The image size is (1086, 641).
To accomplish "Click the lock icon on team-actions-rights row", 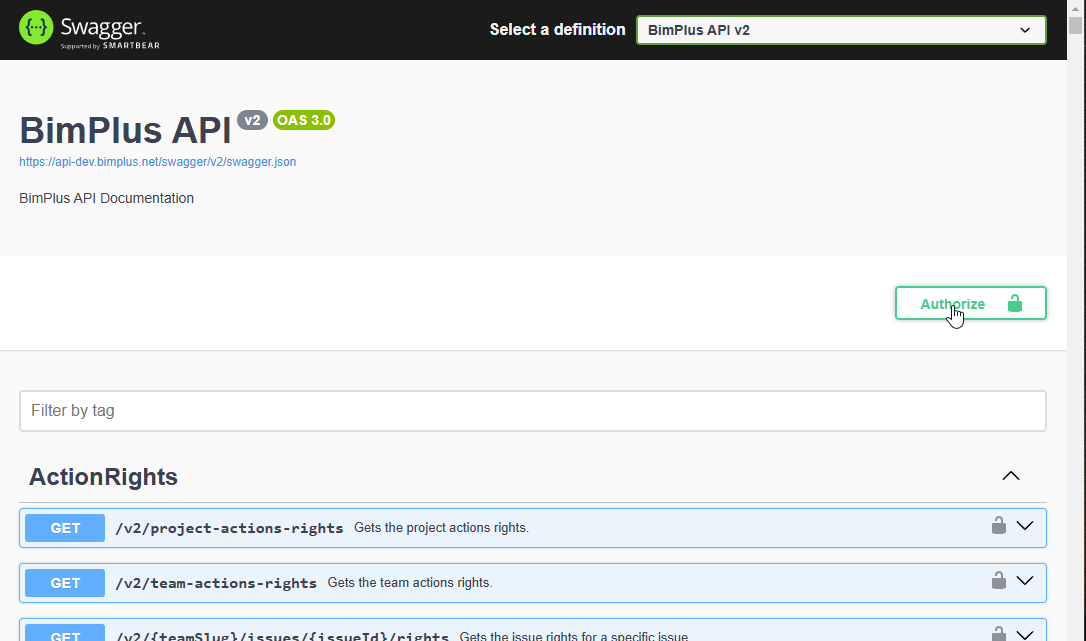I will click(x=998, y=580).
